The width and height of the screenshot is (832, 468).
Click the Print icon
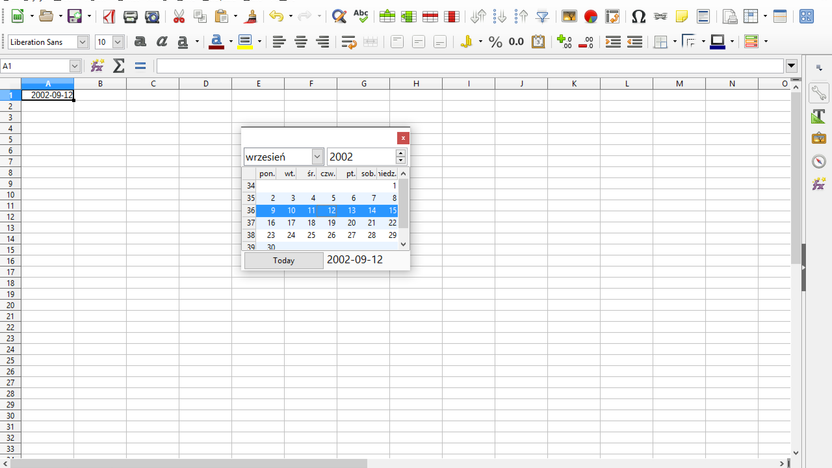(x=131, y=16)
